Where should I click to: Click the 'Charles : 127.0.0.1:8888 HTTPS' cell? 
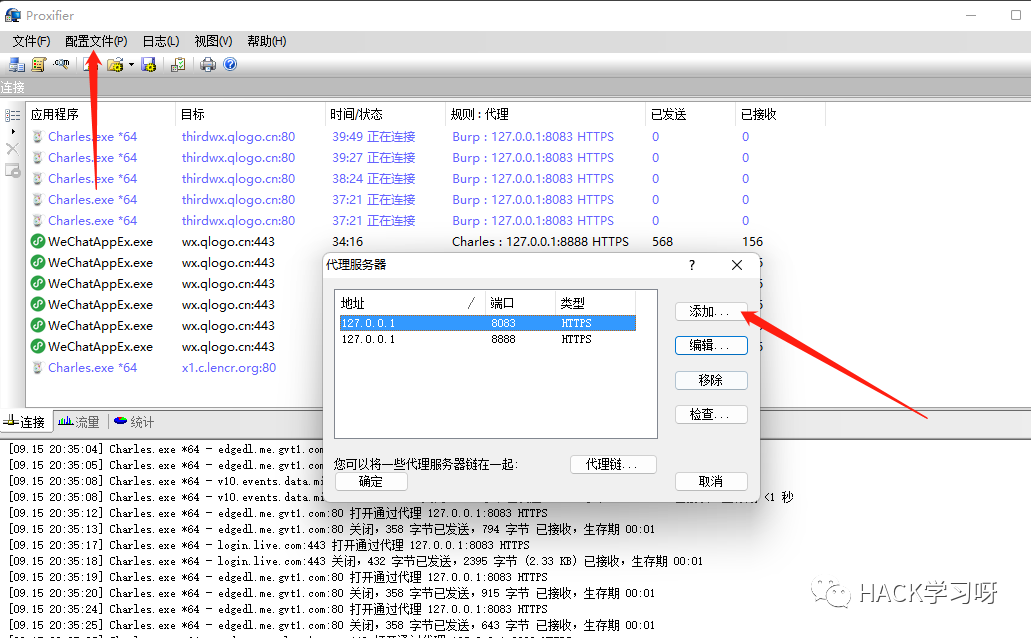click(540, 241)
